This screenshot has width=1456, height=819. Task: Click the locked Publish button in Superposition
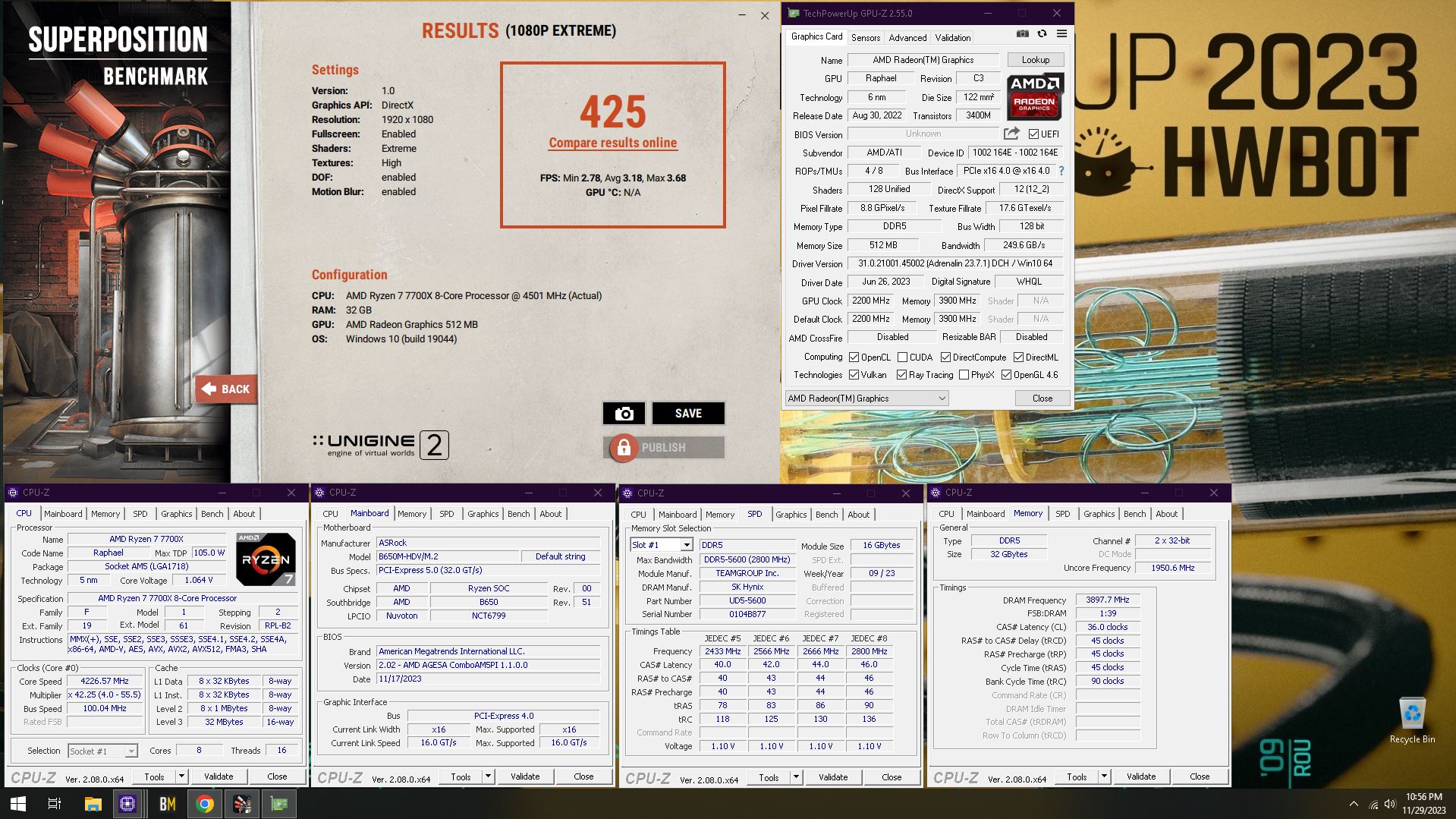(x=664, y=447)
